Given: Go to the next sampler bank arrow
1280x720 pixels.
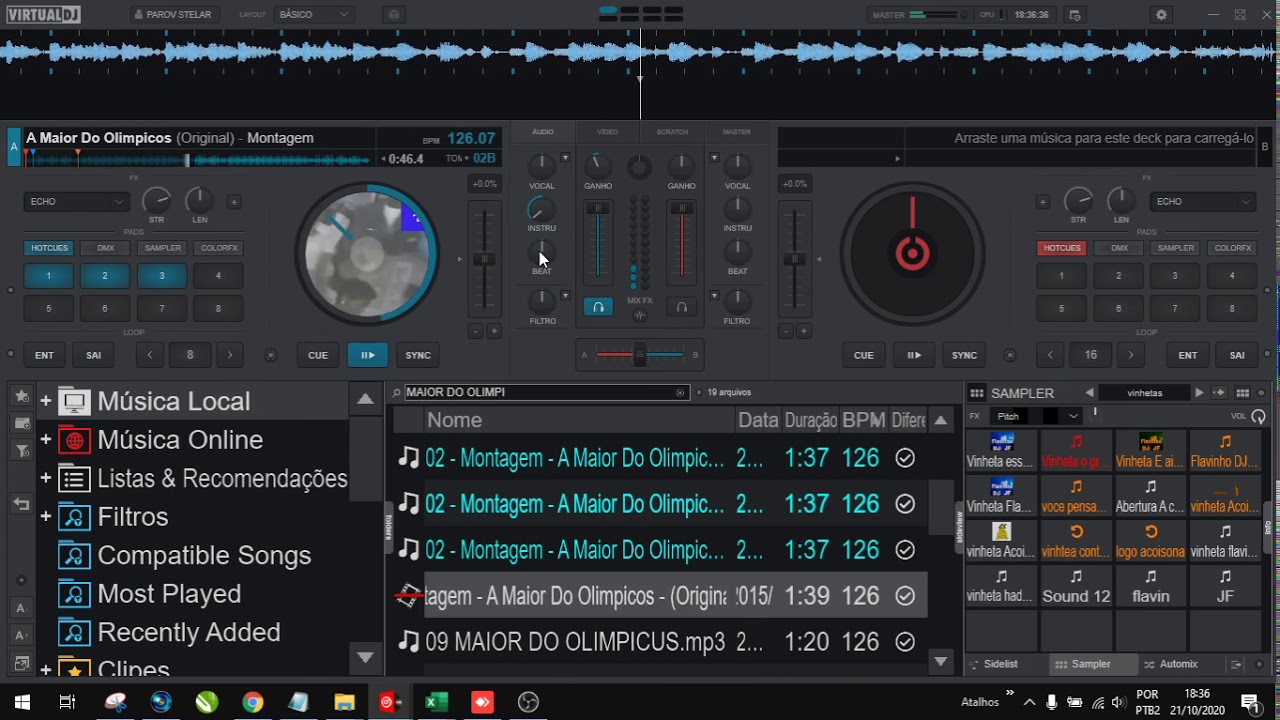Looking at the screenshot, I should (x=1199, y=393).
